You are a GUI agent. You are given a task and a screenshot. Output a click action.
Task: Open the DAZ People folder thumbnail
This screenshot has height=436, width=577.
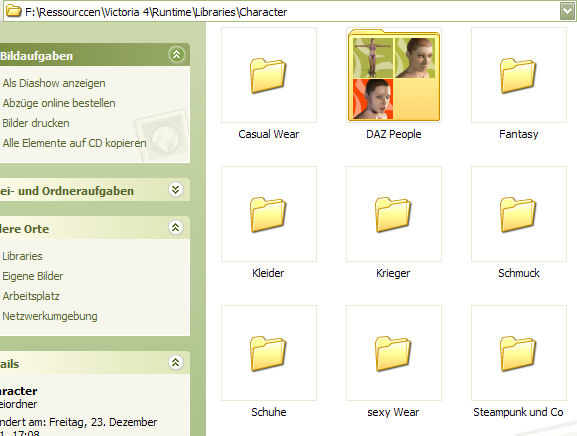coord(393,75)
